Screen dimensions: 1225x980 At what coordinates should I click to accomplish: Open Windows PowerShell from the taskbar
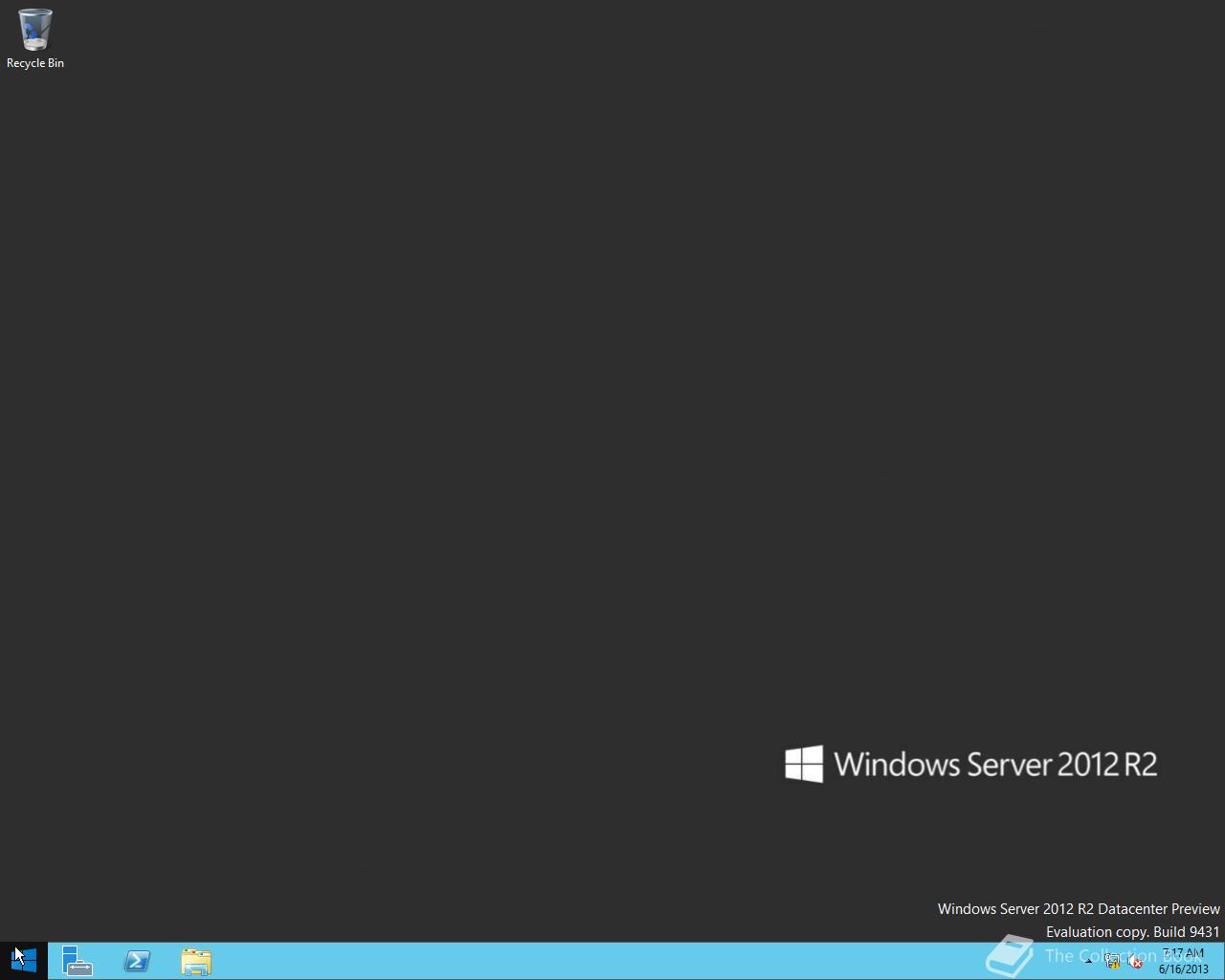(137, 961)
